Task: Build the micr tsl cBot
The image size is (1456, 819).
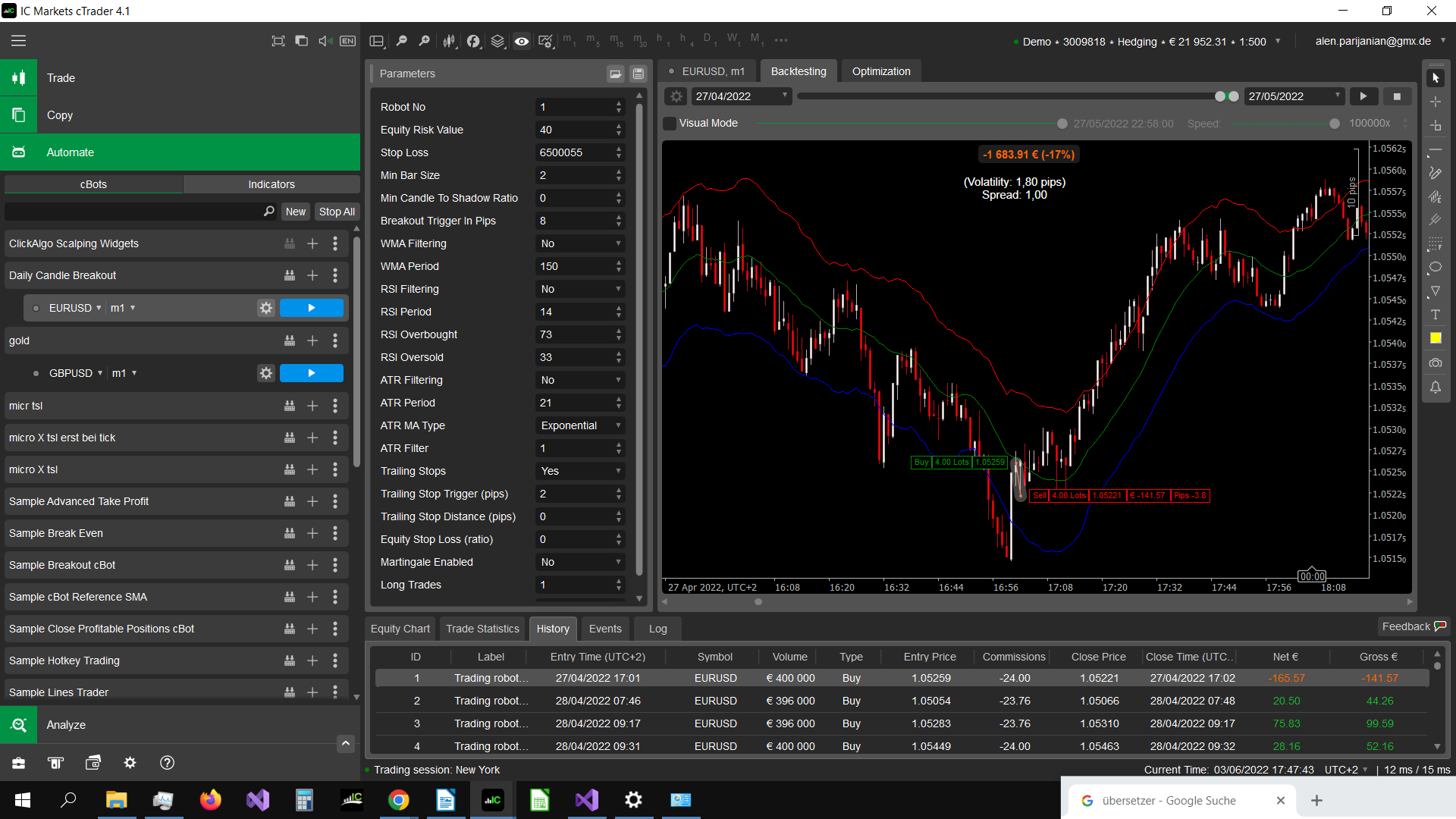Action: [x=290, y=406]
